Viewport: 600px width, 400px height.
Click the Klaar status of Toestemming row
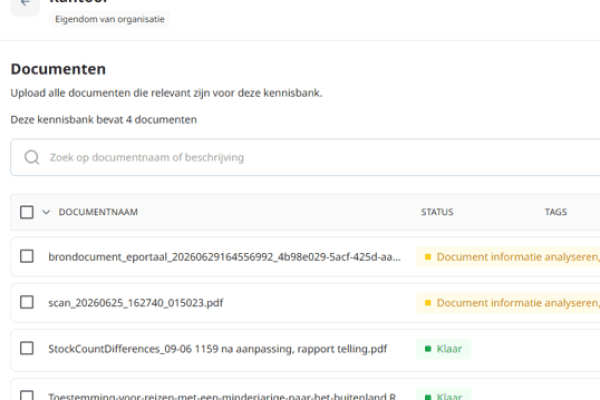pos(443,395)
